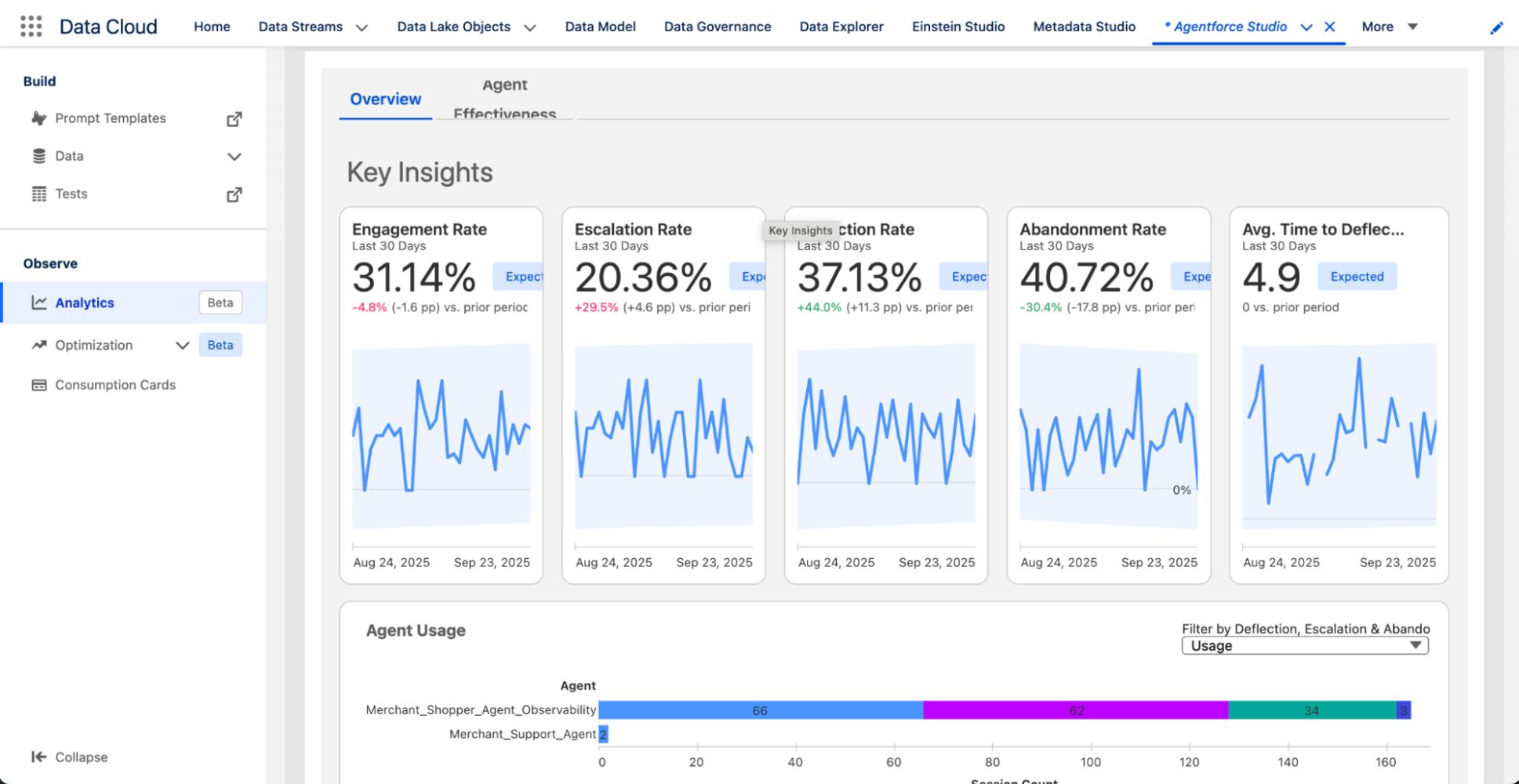The image size is (1519, 784).
Task: Open Tests in a new window
Action: pos(234,194)
